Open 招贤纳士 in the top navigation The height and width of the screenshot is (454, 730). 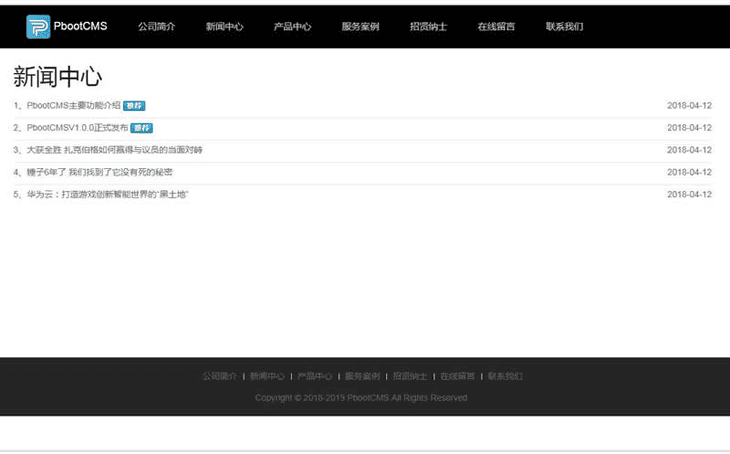[428, 27]
